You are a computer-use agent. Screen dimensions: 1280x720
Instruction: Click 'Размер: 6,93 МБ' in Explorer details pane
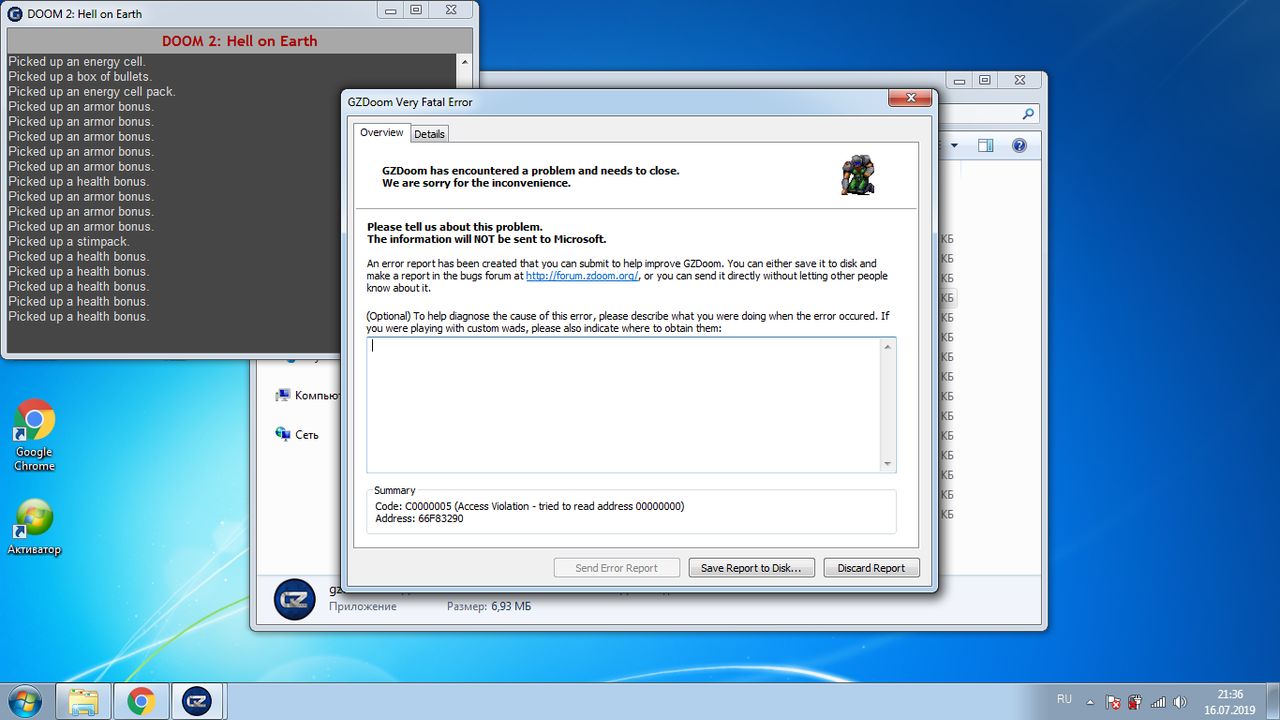click(489, 606)
